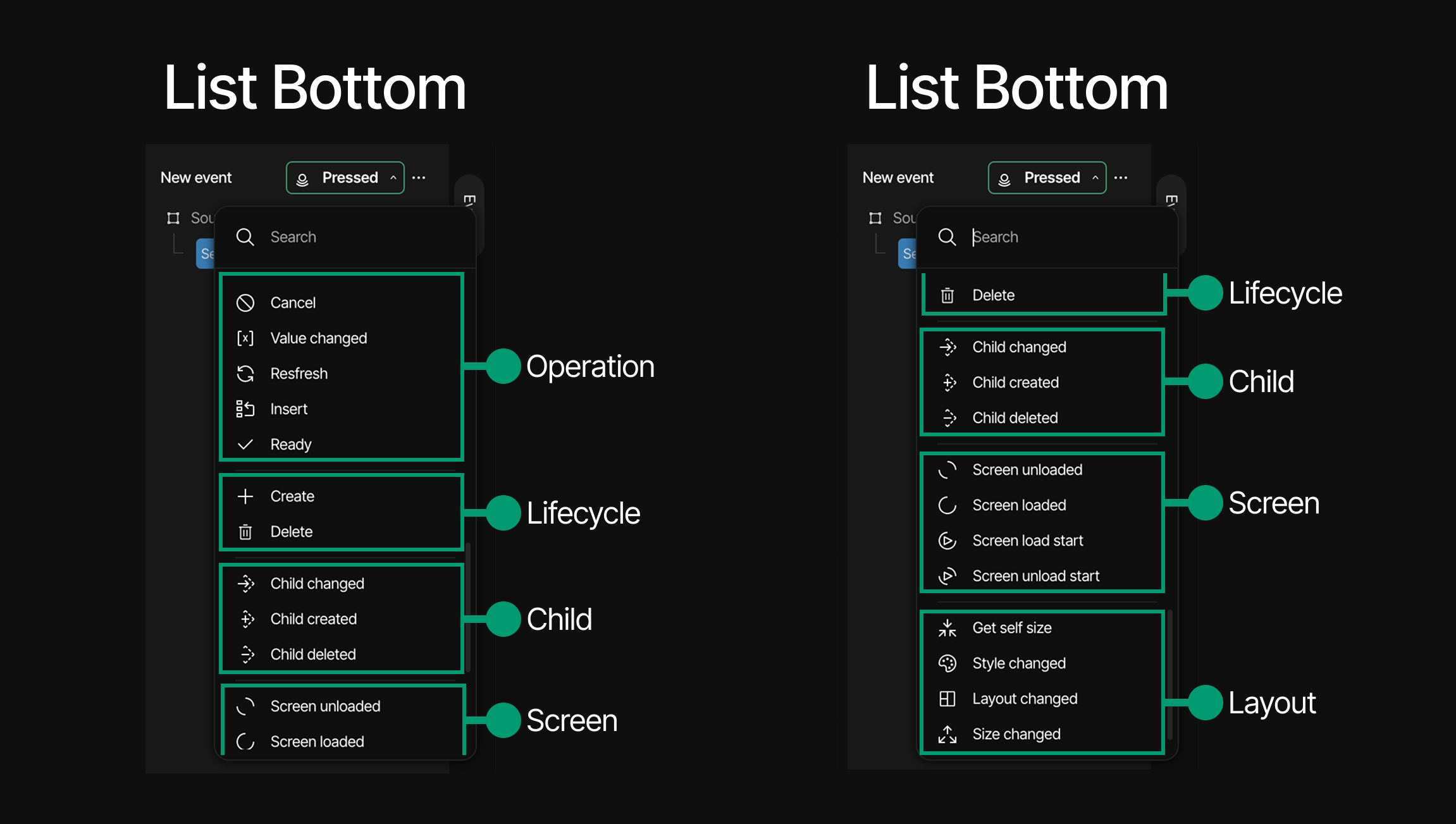The image size is (1456, 824).
Task: Click the Layout changed grid icon
Action: pos(947,699)
